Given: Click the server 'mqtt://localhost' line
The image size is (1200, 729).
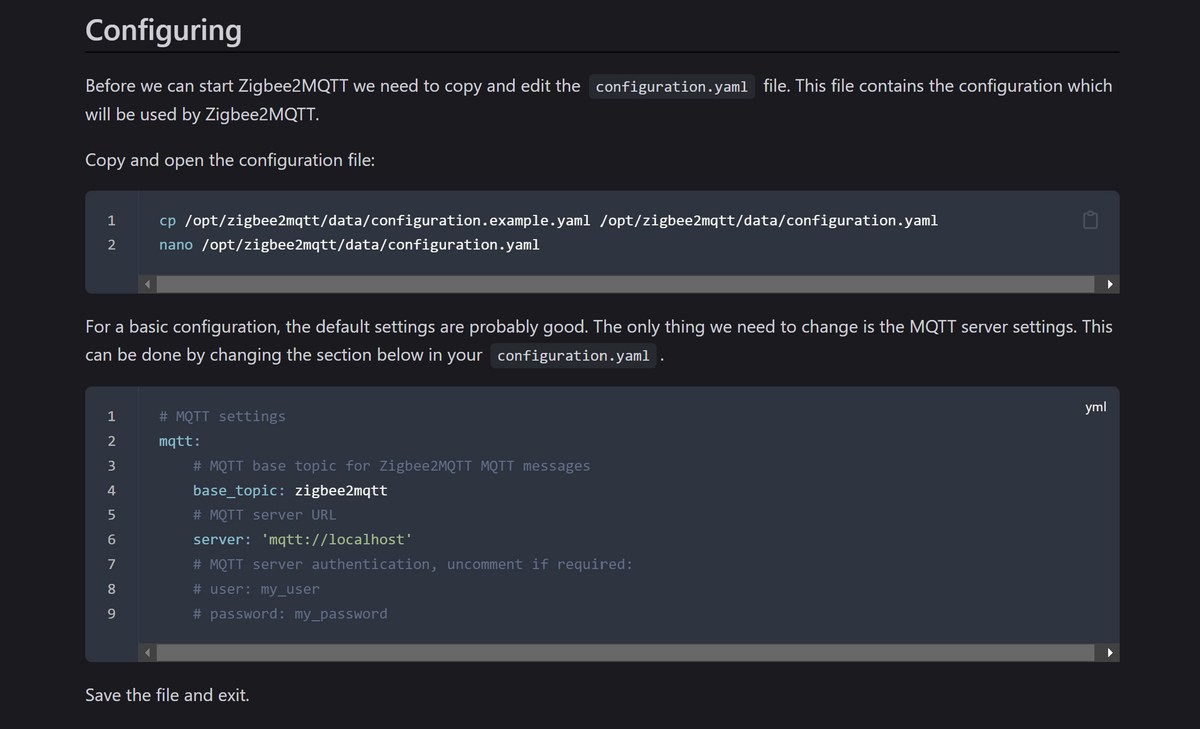Looking at the screenshot, I should click(303, 540).
